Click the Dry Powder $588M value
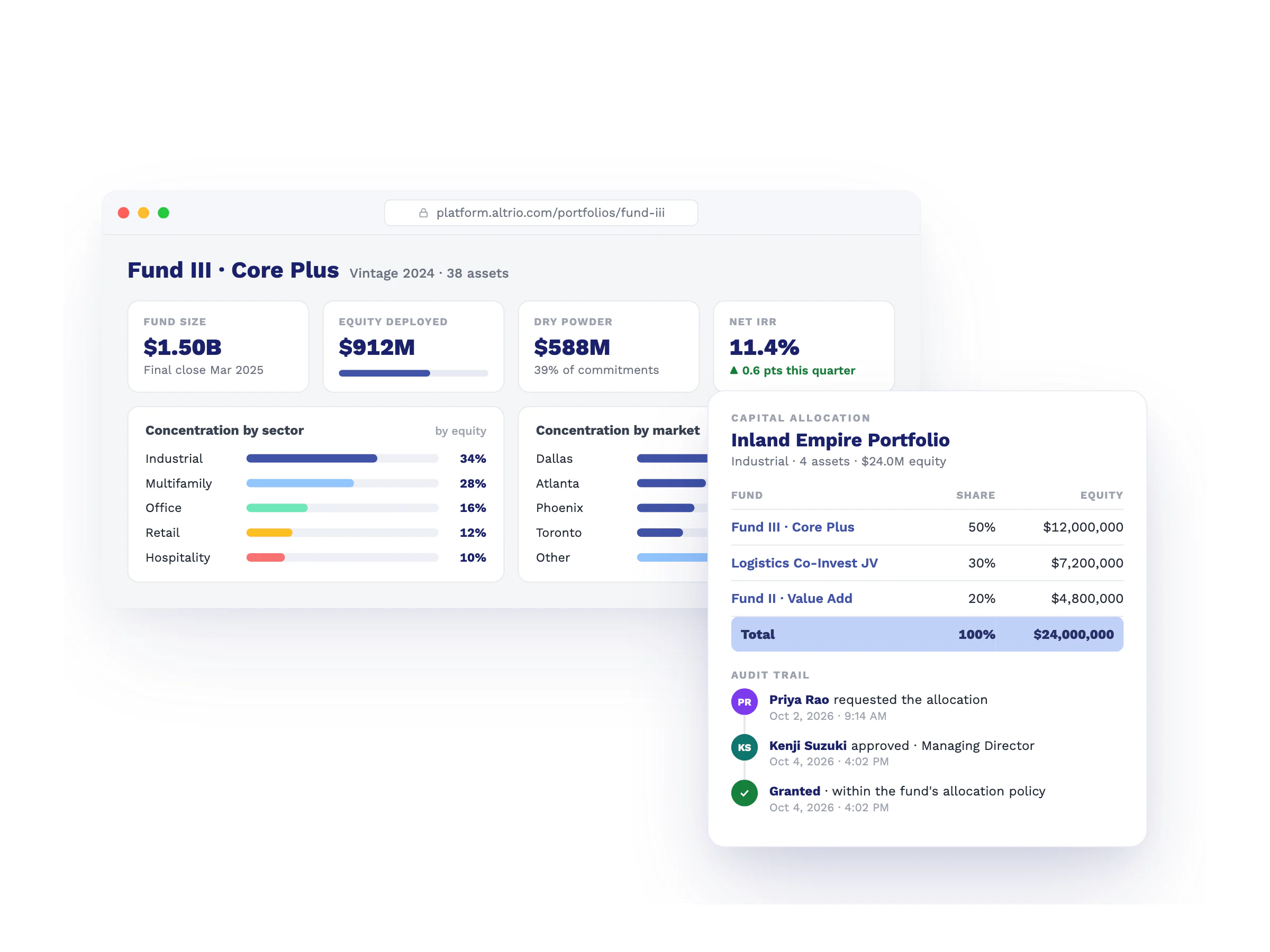The height and width of the screenshot is (952, 1270). (572, 347)
